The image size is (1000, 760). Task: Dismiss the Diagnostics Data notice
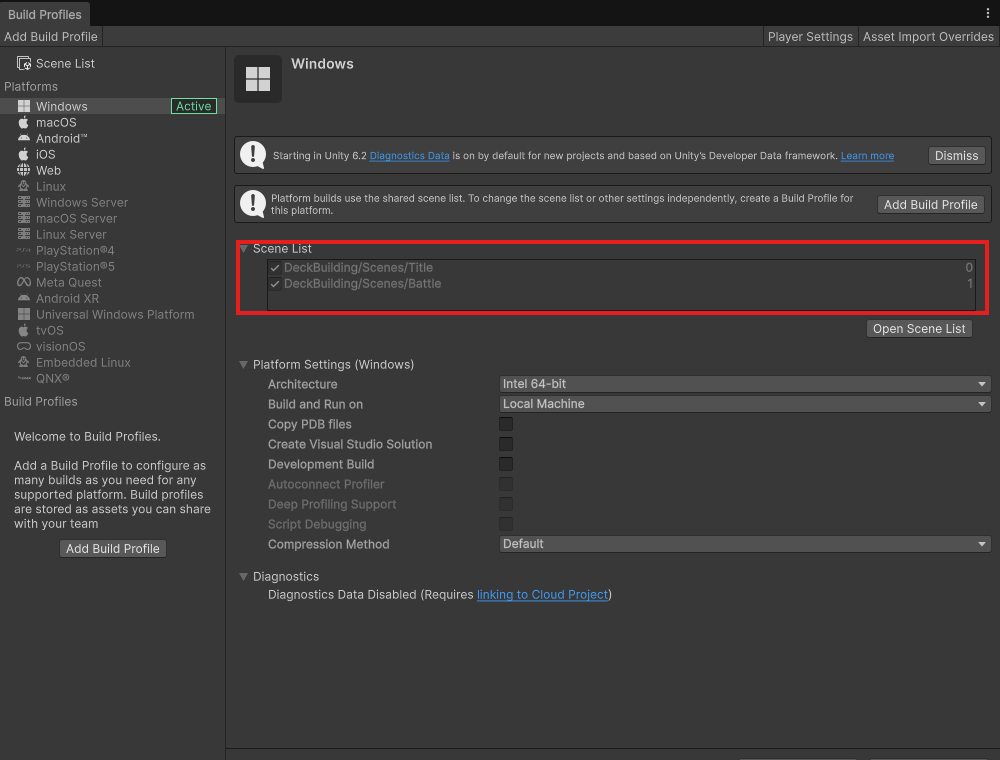point(956,156)
